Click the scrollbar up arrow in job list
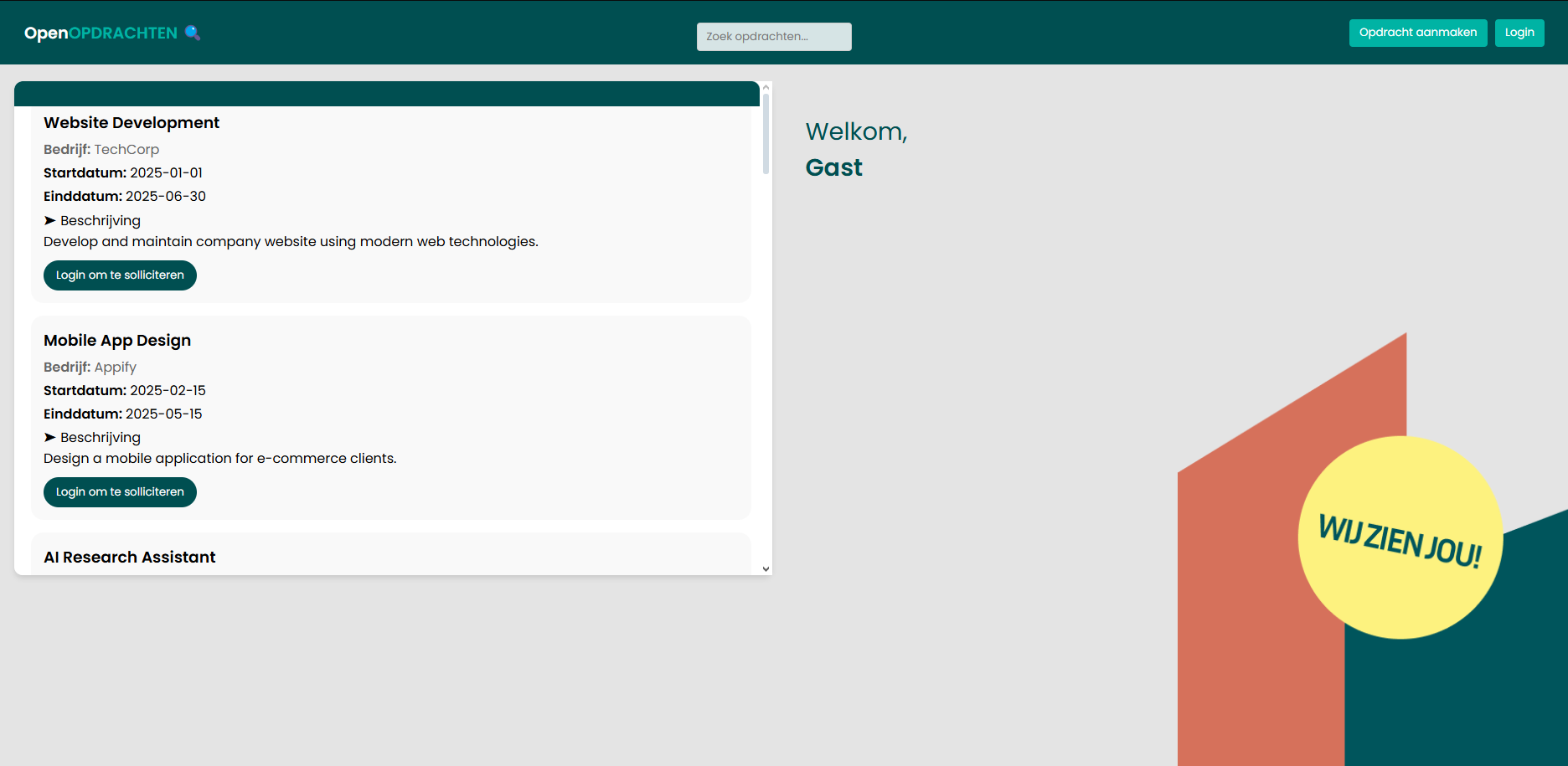This screenshot has height=766, width=1568. [766, 87]
